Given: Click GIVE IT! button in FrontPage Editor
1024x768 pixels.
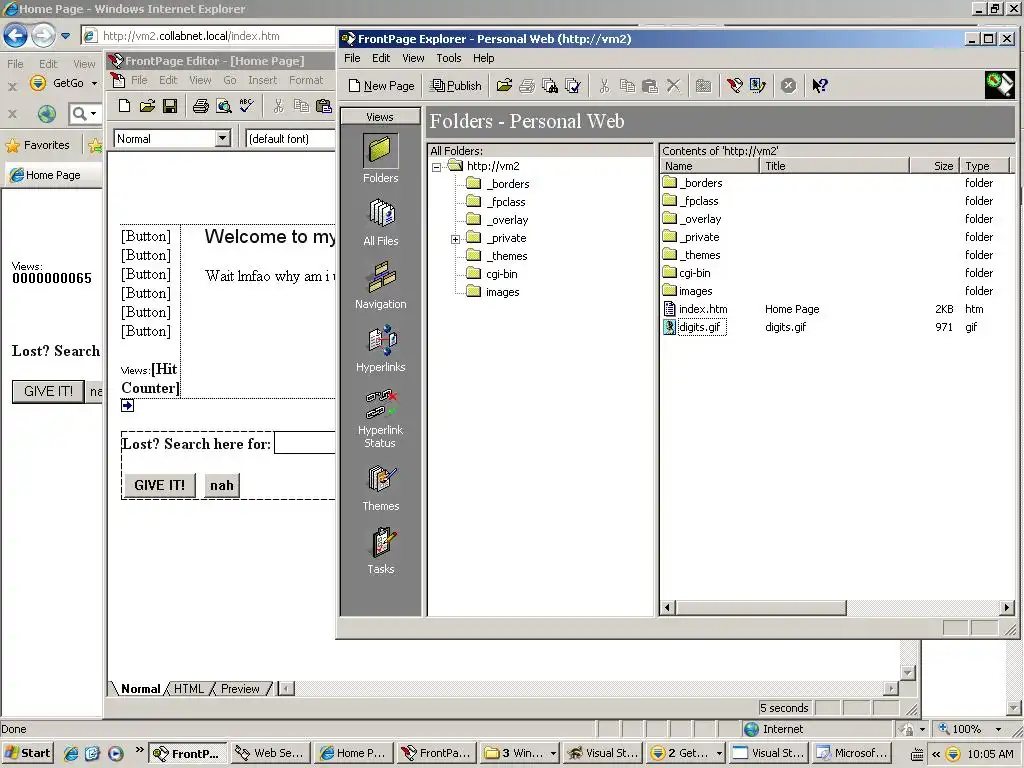Looking at the screenshot, I should click(x=159, y=485).
